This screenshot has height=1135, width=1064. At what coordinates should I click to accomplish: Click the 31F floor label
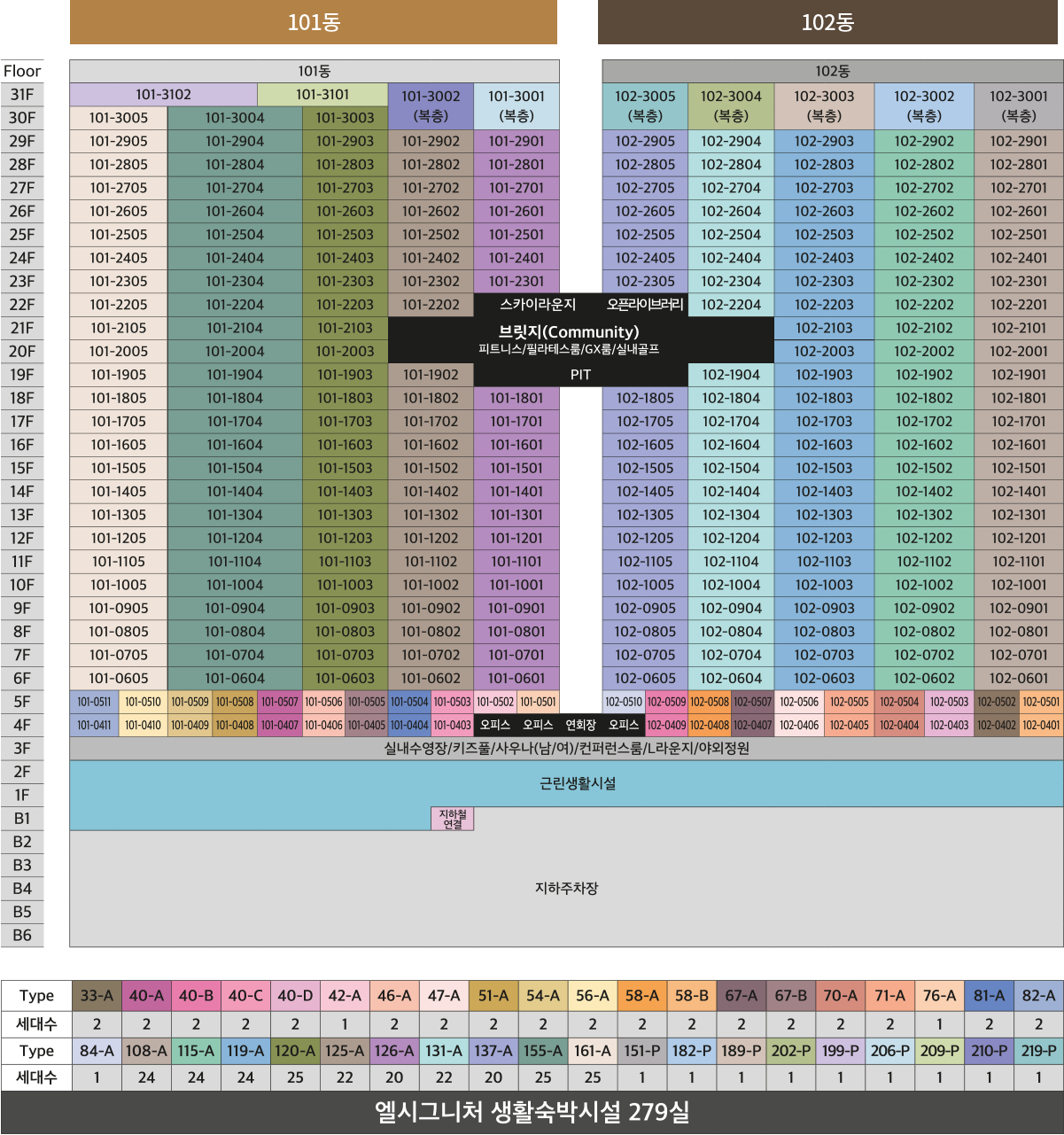click(x=22, y=95)
